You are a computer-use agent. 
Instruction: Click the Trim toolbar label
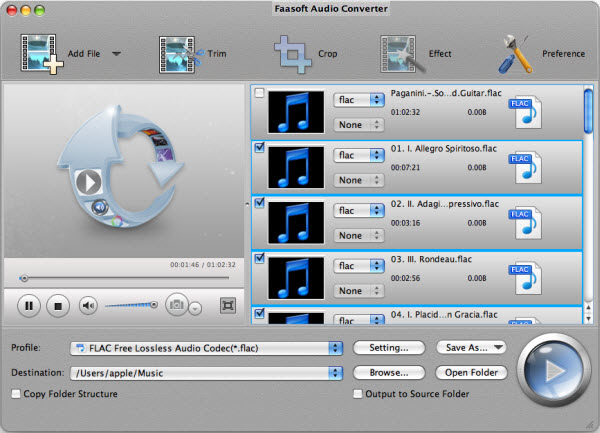click(217, 54)
